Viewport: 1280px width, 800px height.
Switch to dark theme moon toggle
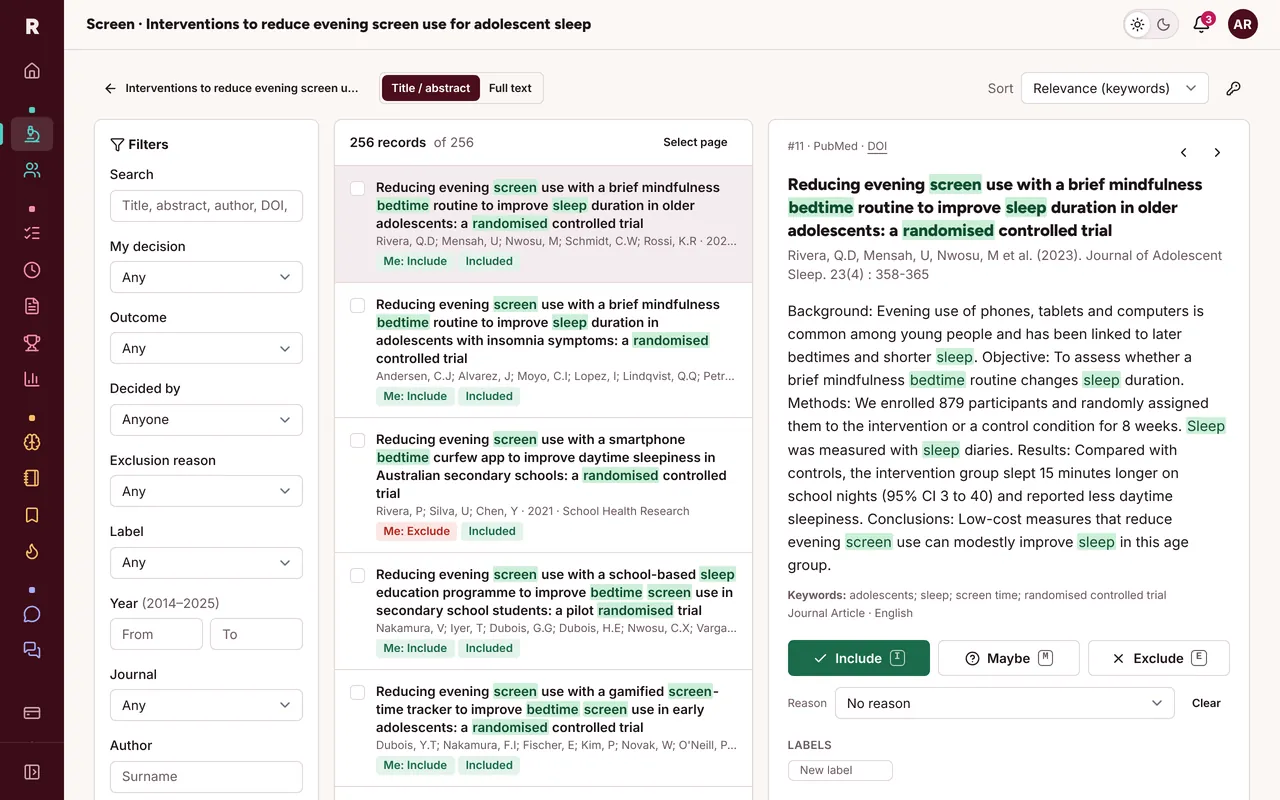1164,25
